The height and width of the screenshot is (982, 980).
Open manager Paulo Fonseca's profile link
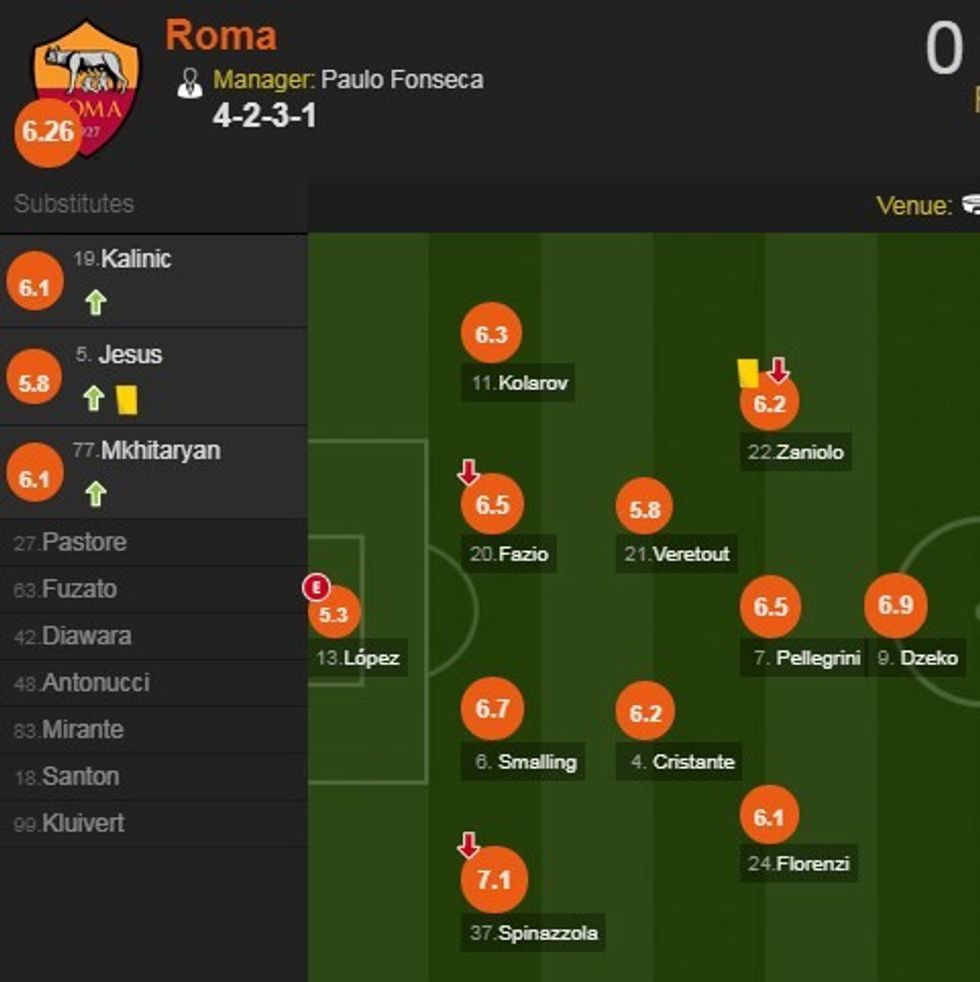pyautogui.click(x=401, y=80)
